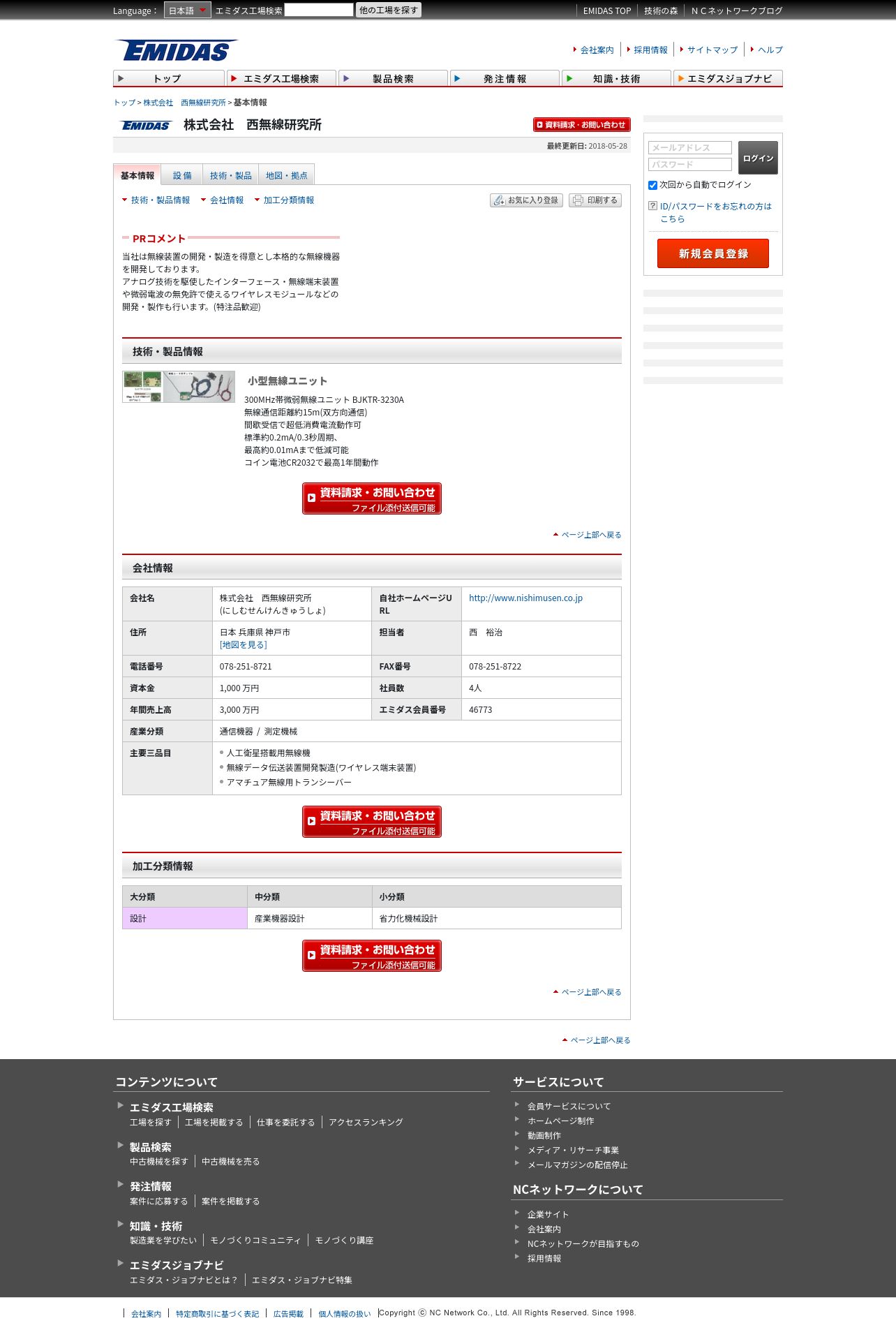
Task: Click the EMIDAS logo in the header
Action: tap(176, 50)
